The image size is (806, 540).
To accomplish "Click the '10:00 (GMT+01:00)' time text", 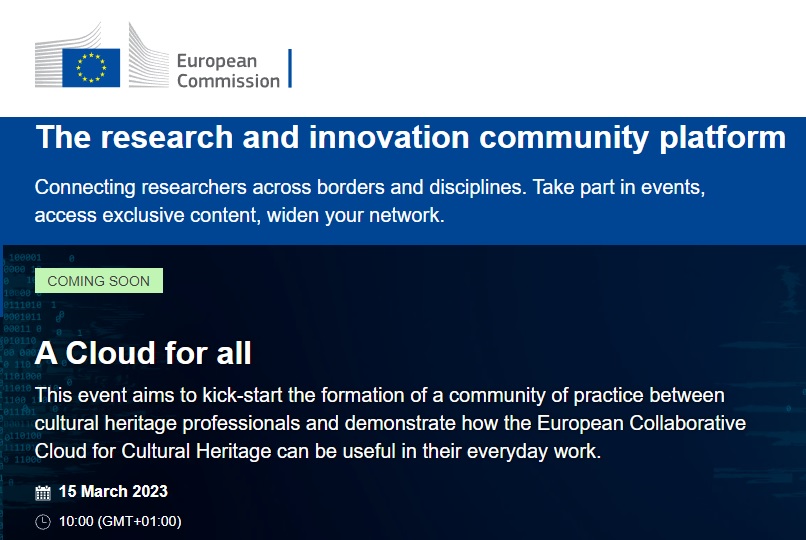I will click(x=120, y=521).
